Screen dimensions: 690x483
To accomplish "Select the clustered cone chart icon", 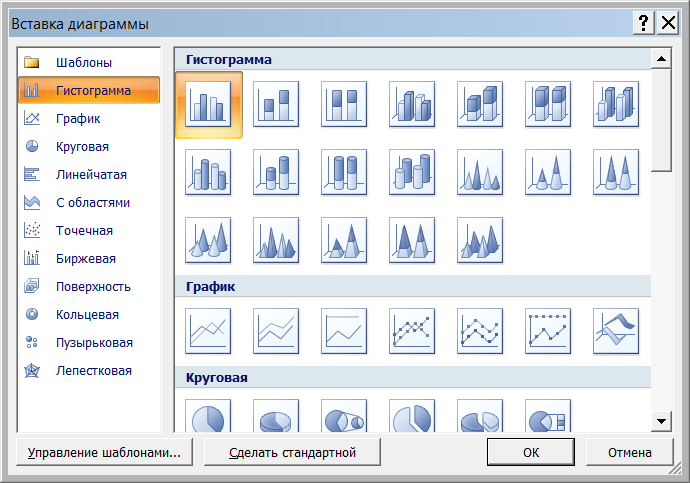I will click(x=480, y=172).
